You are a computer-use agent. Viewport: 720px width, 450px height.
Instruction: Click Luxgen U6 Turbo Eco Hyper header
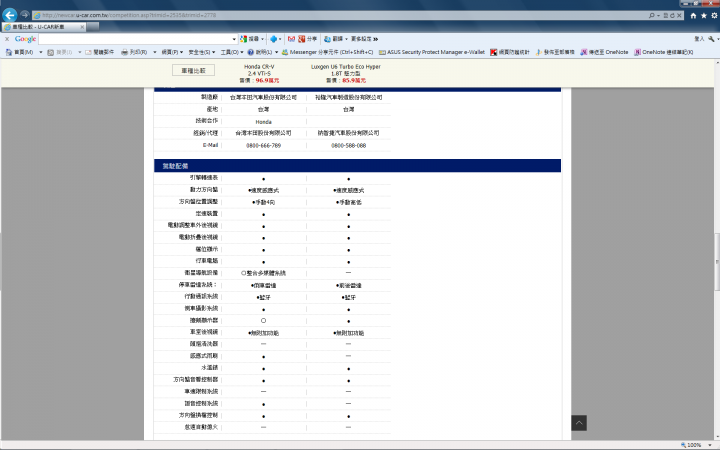coord(346,70)
